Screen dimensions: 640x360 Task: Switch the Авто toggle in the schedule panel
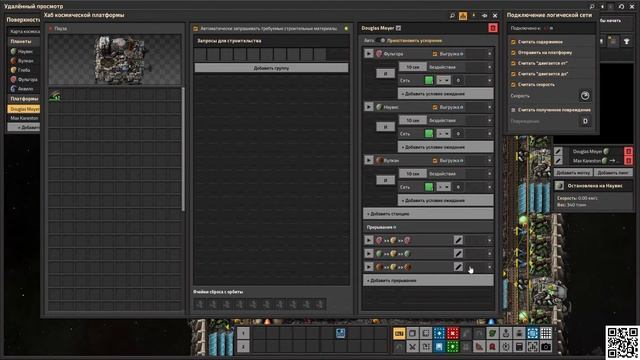coord(380,40)
